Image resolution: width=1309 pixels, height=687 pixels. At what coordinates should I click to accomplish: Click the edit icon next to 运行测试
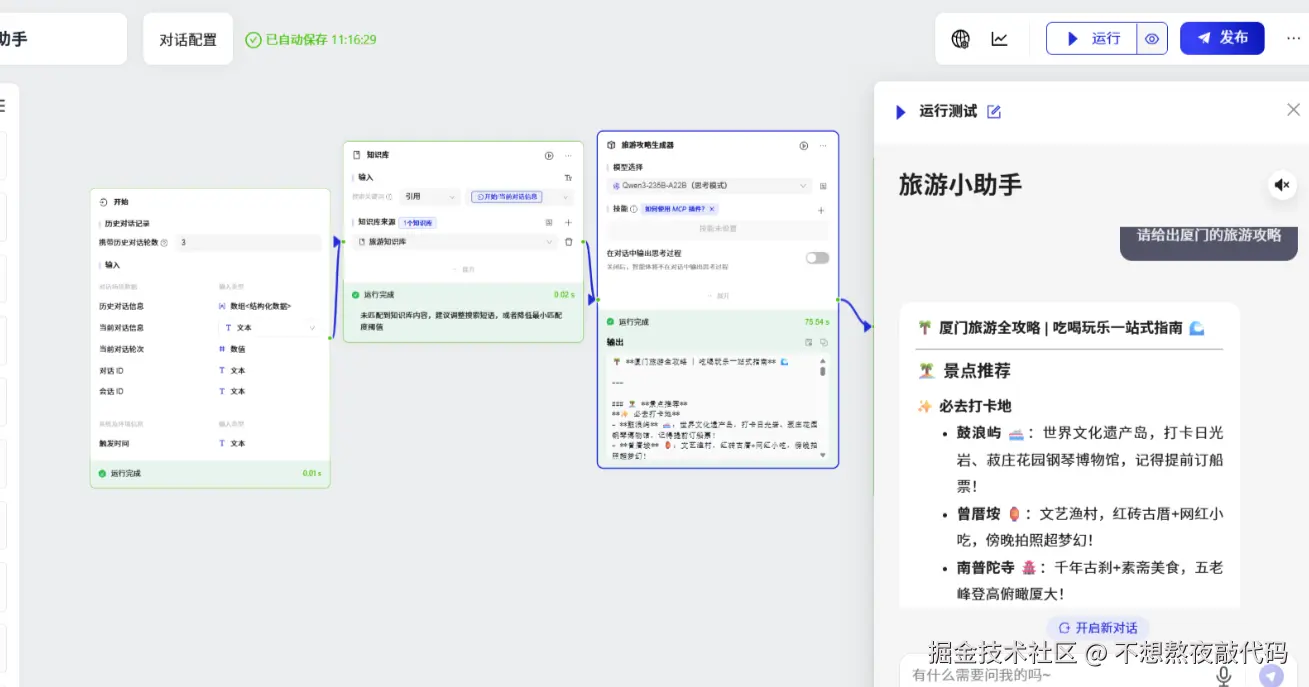click(994, 111)
